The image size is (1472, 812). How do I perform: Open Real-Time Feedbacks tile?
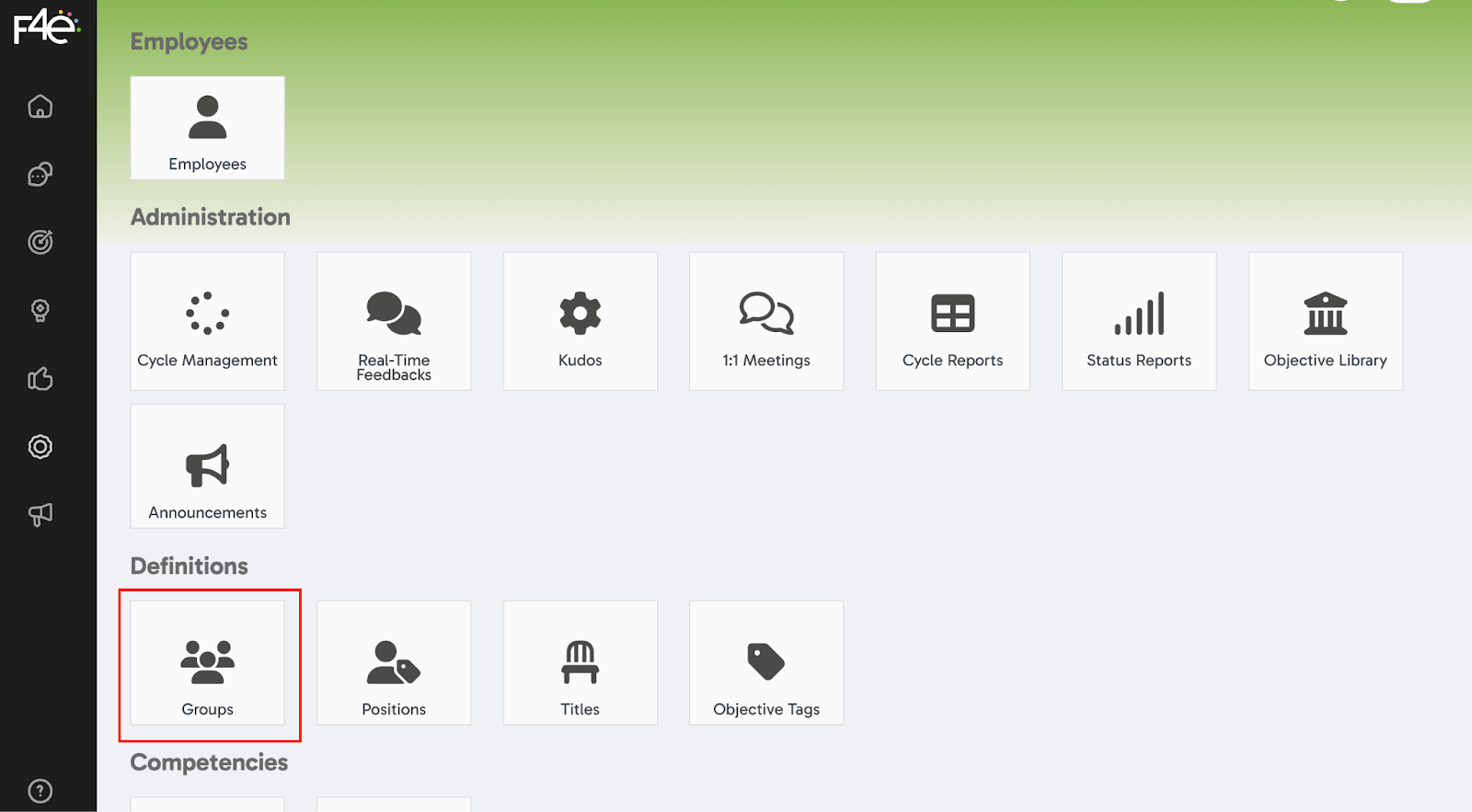394,322
